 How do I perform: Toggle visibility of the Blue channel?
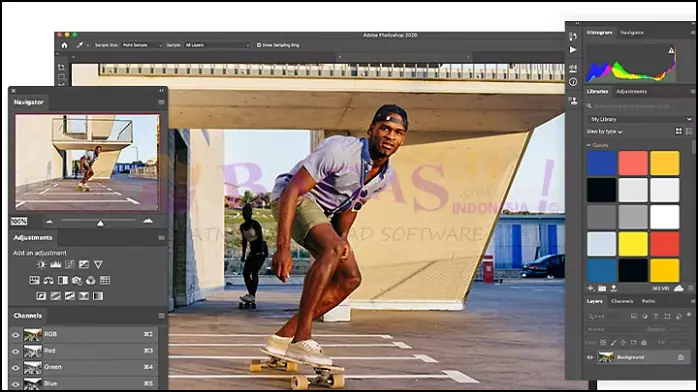(16, 384)
